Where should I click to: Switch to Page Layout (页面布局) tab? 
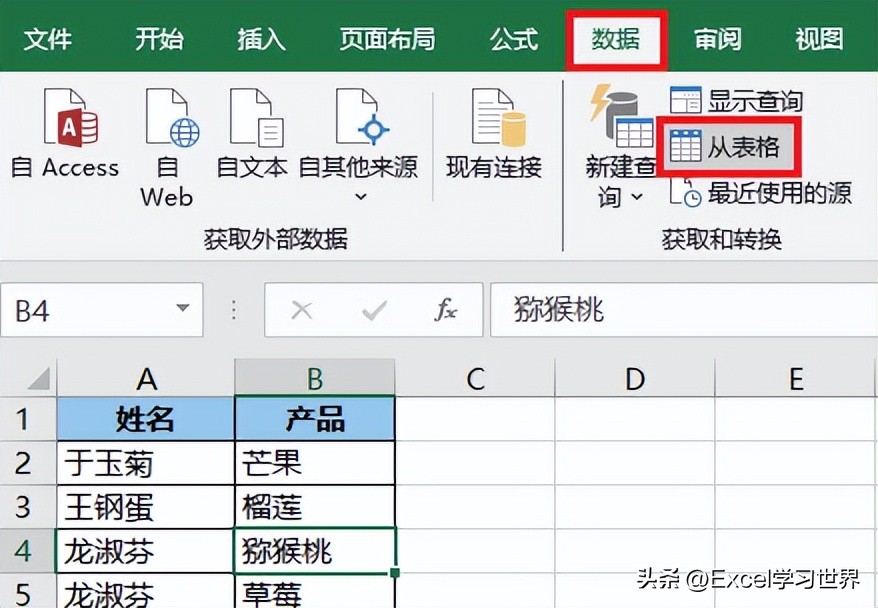tap(387, 39)
